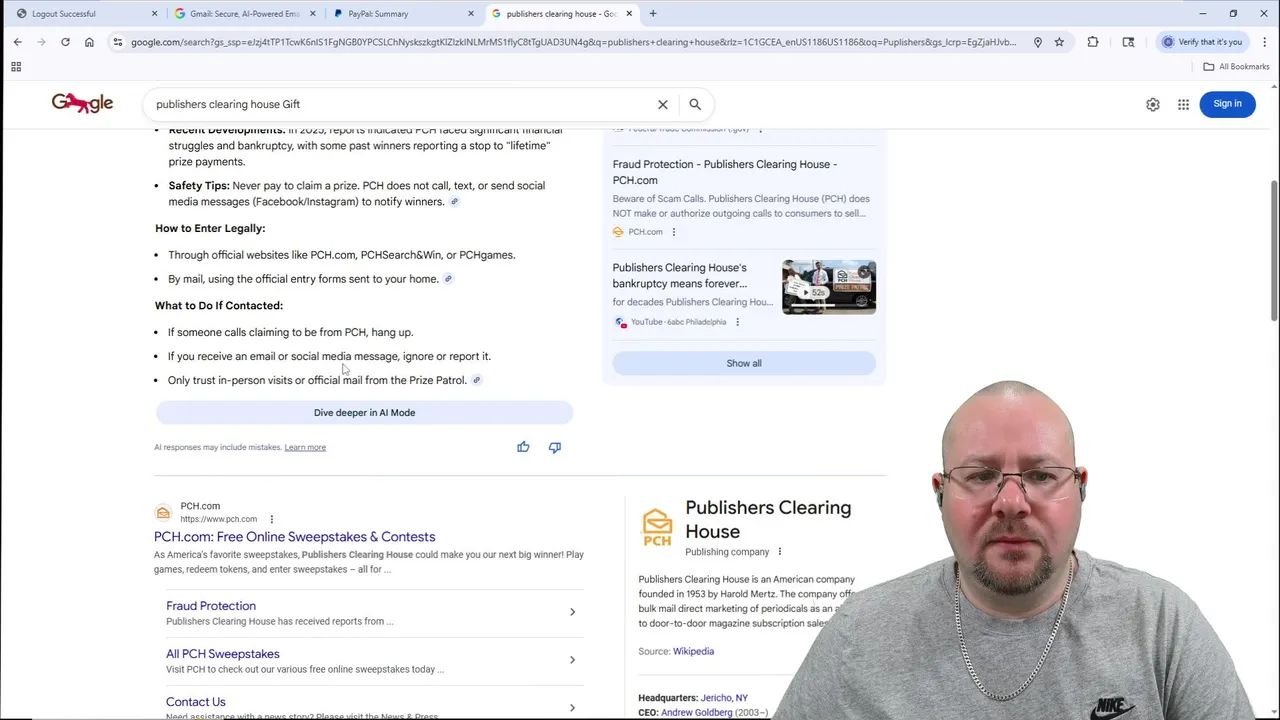Open the bankruptcy video source title
The height and width of the screenshot is (720, 1280).
coord(680,275)
